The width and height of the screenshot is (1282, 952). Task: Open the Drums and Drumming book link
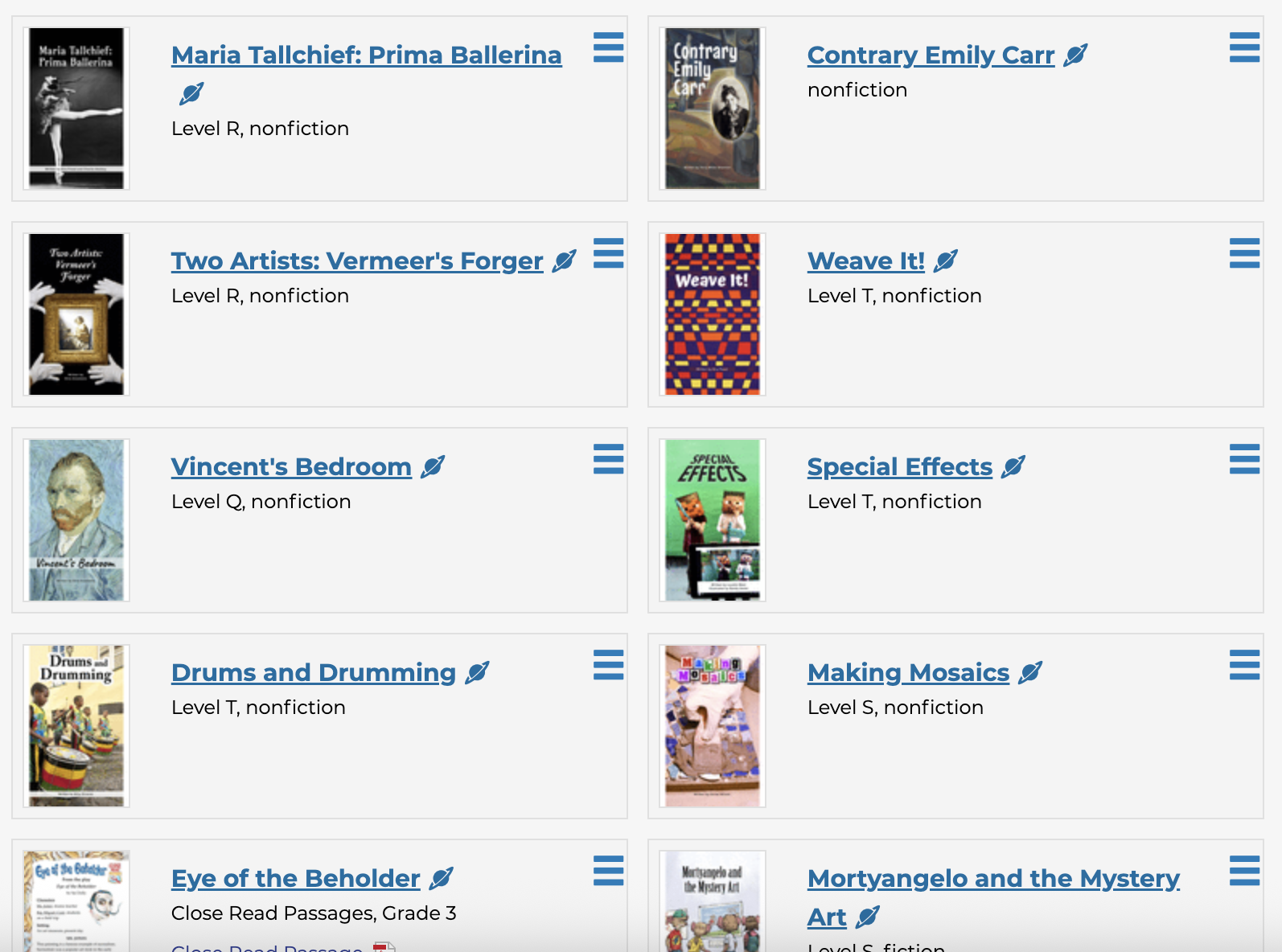[314, 673]
